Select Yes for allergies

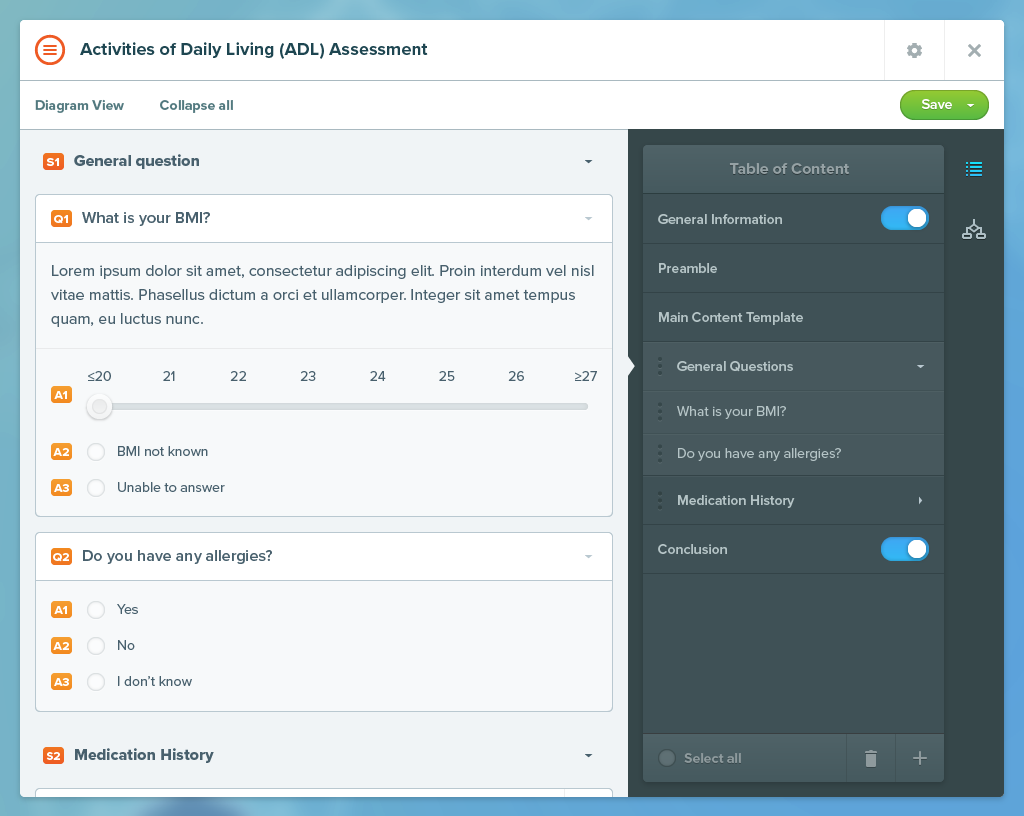96,610
